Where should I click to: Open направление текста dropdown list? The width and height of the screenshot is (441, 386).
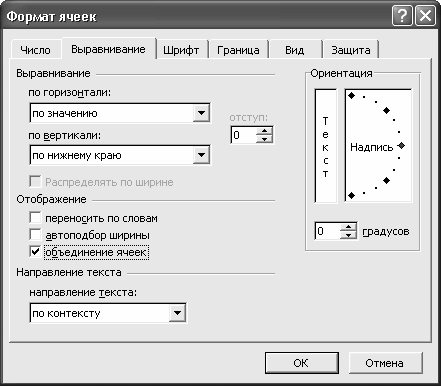click(x=177, y=313)
